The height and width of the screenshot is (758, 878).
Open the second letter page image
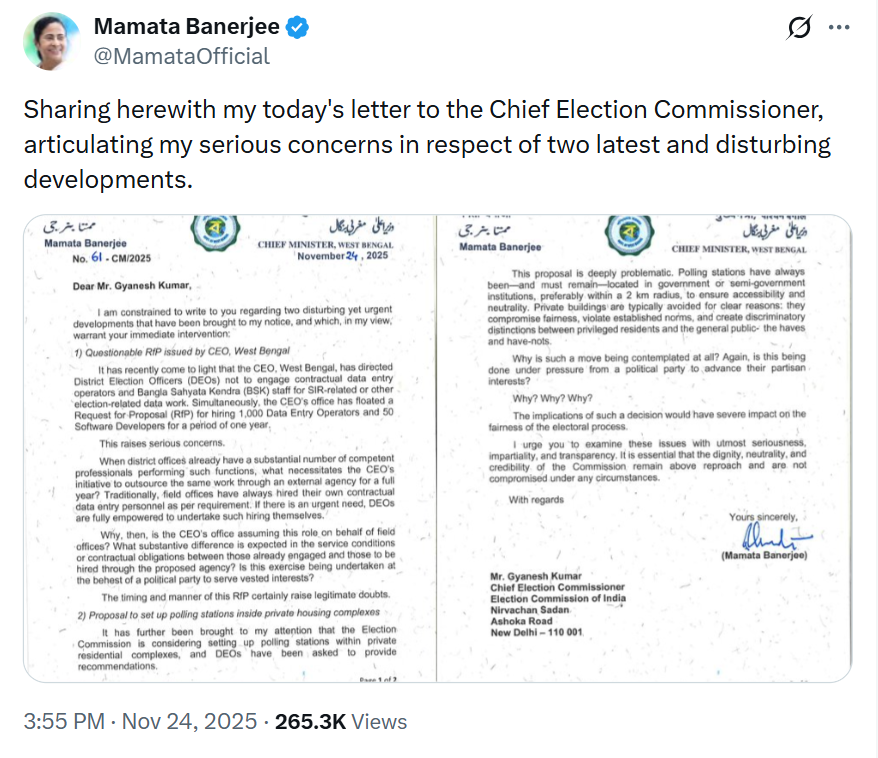[644, 448]
